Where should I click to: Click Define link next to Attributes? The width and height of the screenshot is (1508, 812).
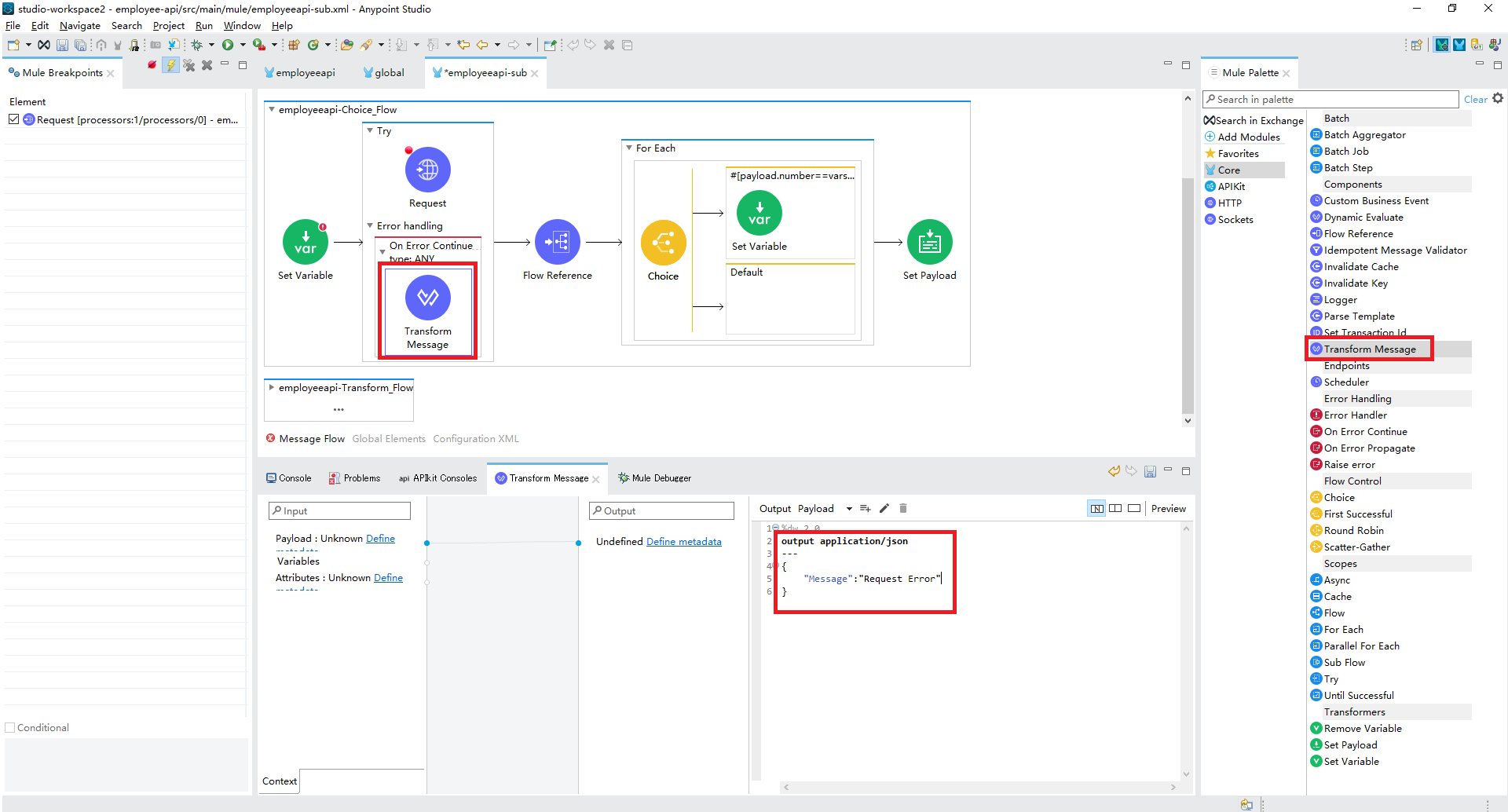[x=388, y=578]
